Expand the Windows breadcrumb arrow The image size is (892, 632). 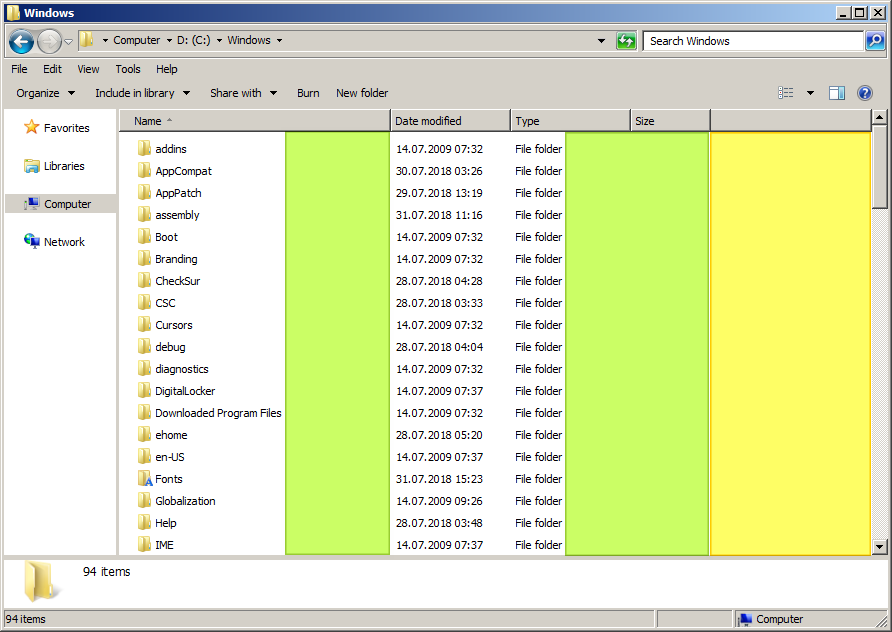coord(279,40)
